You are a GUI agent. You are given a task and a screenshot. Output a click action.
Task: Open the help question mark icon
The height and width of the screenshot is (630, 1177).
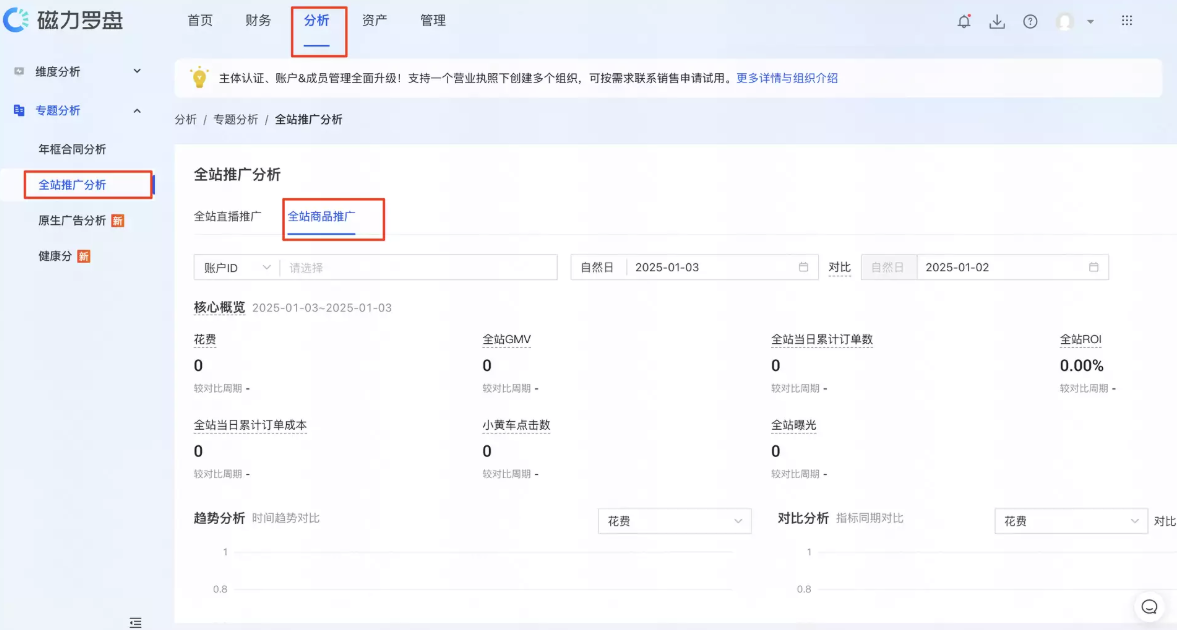tap(1030, 20)
